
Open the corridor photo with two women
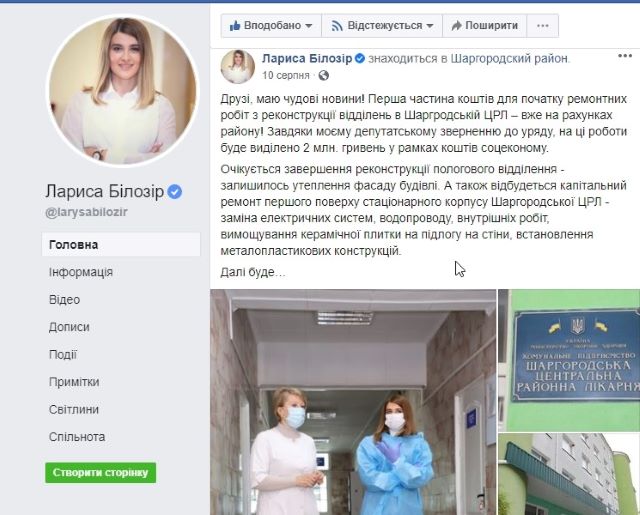click(x=353, y=402)
